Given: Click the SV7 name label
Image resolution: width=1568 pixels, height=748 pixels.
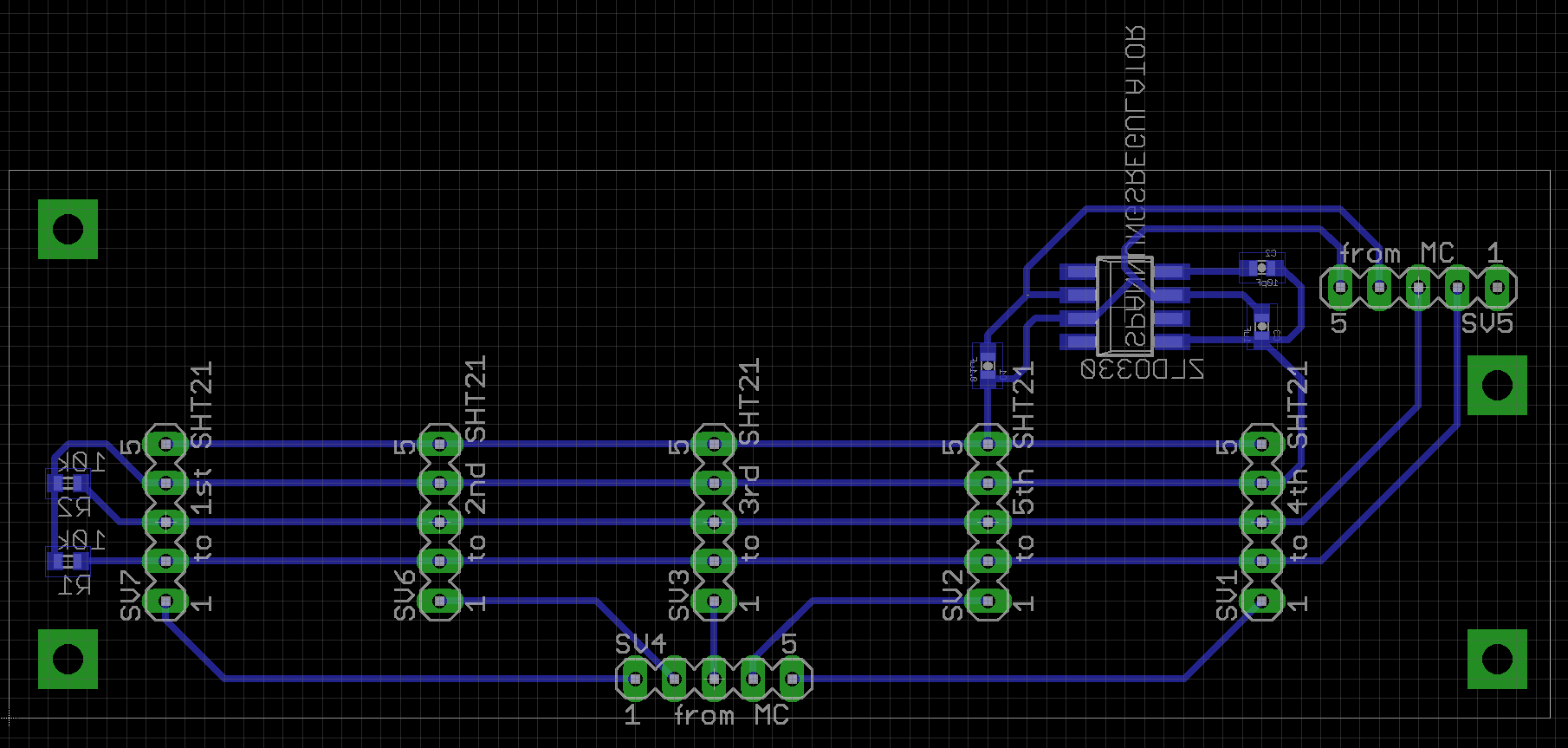Looking at the screenshot, I should point(130,595).
